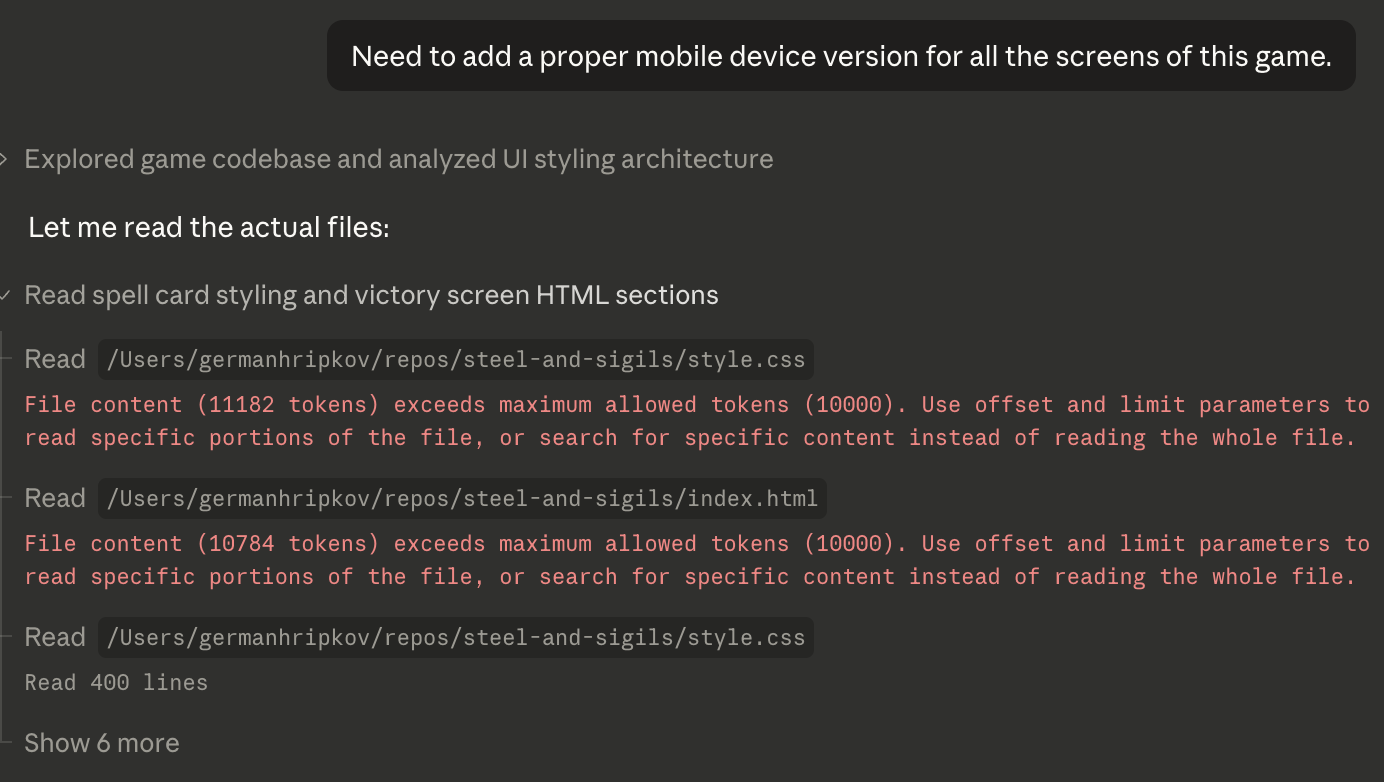Click the branch connector tick beside 'Show 6 more'
Viewport: 1384px width, 782px height.
pyautogui.click(x=8, y=743)
